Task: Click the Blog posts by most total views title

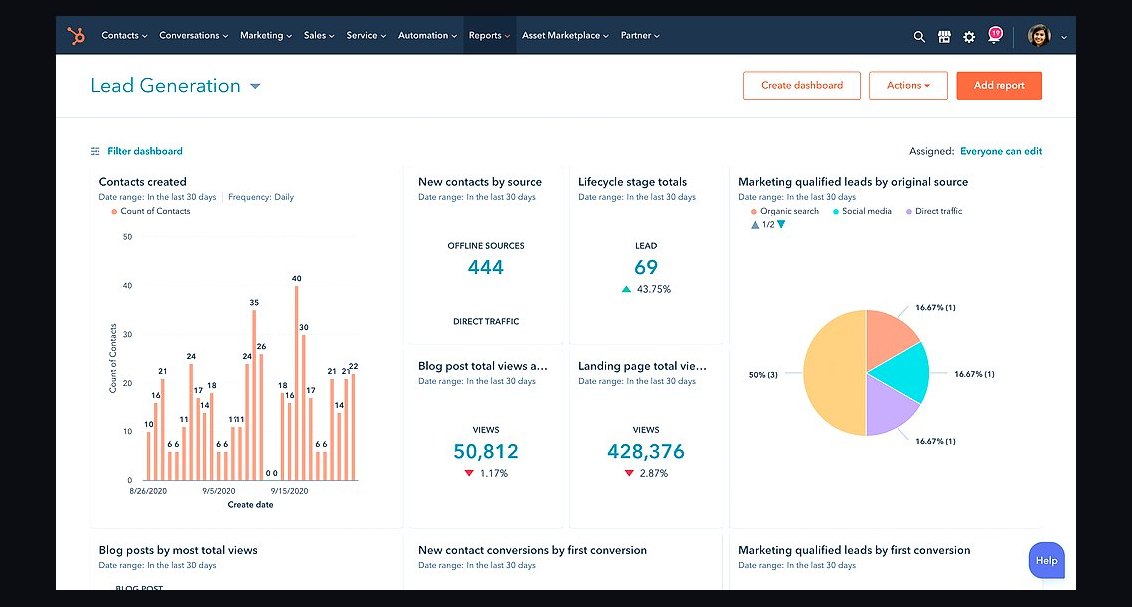Action: [178, 550]
